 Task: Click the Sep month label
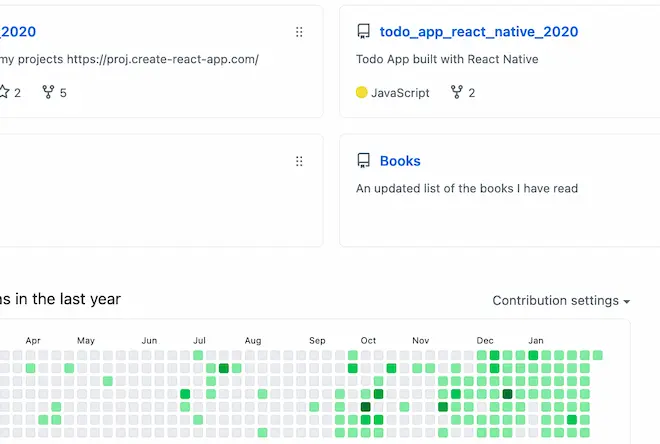pos(317,340)
